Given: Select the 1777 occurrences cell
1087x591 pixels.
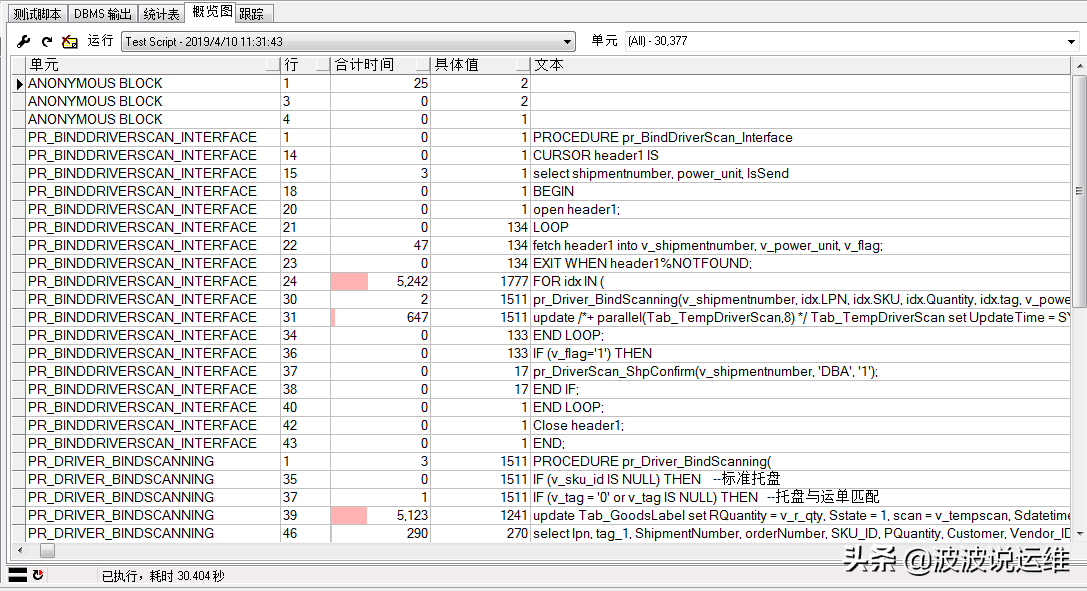Looking at the screenshot, I should (x=480, y=281).
